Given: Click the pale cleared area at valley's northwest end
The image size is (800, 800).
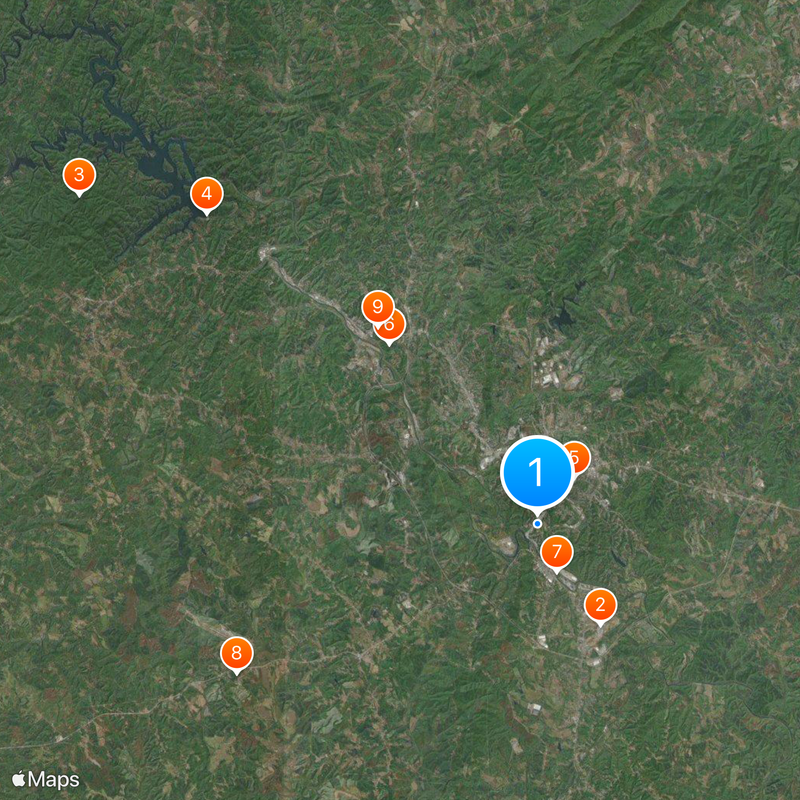Looking at the screenshot, I should [x=268, y=253].
